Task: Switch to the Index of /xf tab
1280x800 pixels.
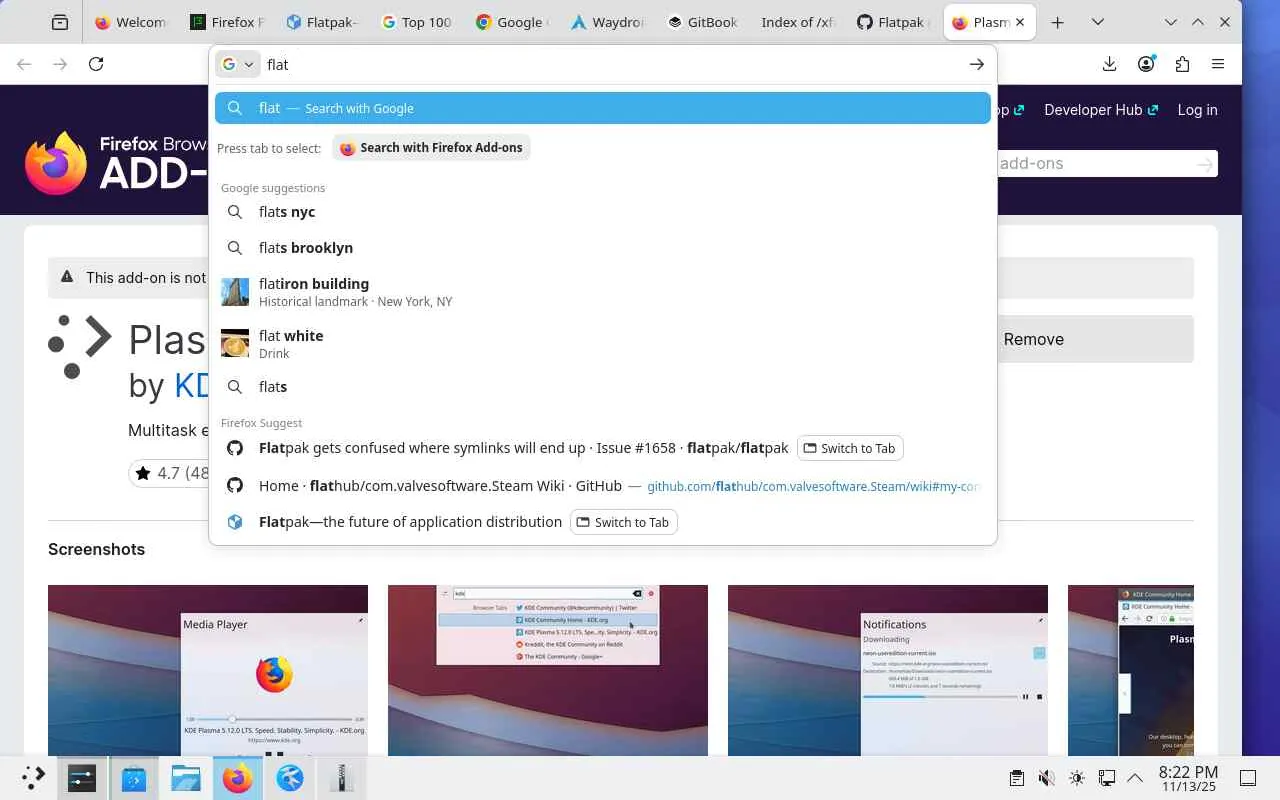Action: coord(797,22)
